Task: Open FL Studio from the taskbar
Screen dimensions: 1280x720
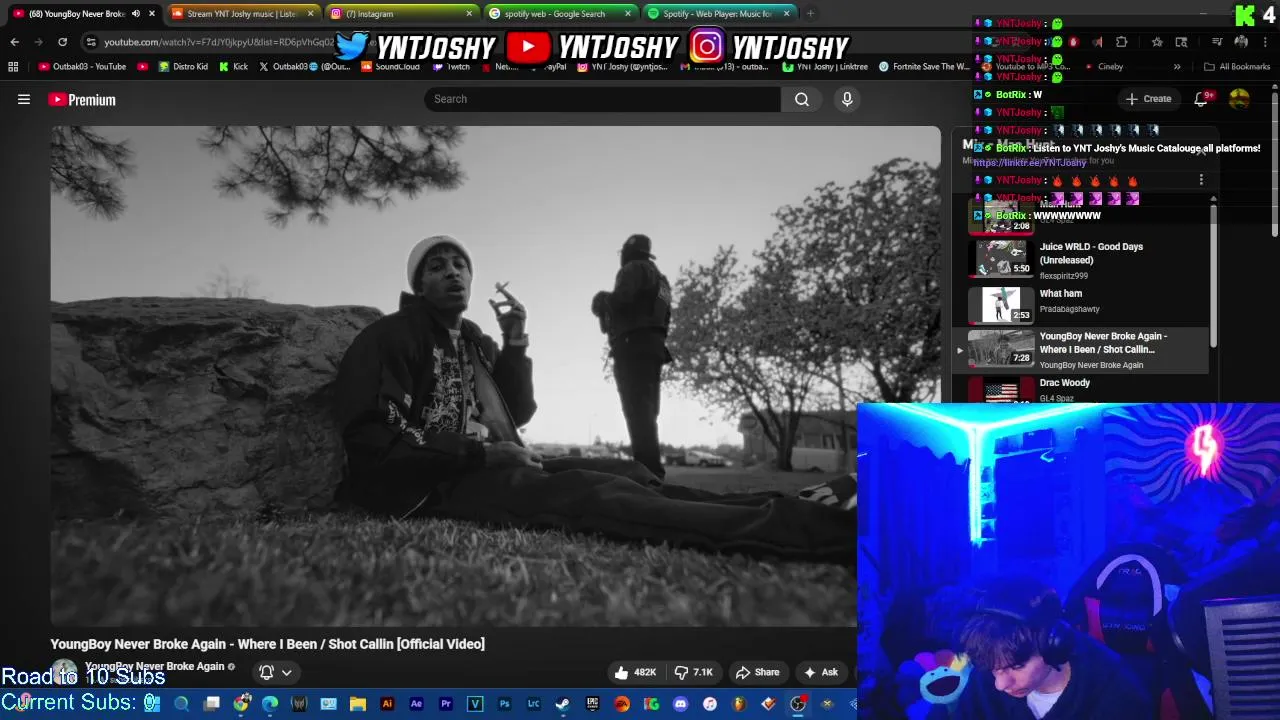Action: (739, 704)
